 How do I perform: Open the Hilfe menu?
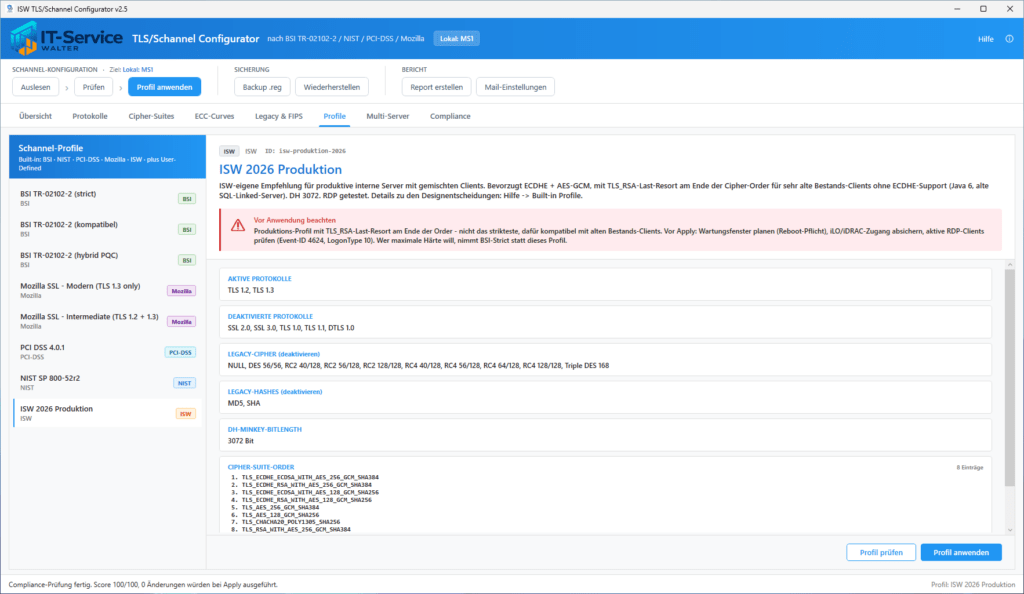[985, 39]
